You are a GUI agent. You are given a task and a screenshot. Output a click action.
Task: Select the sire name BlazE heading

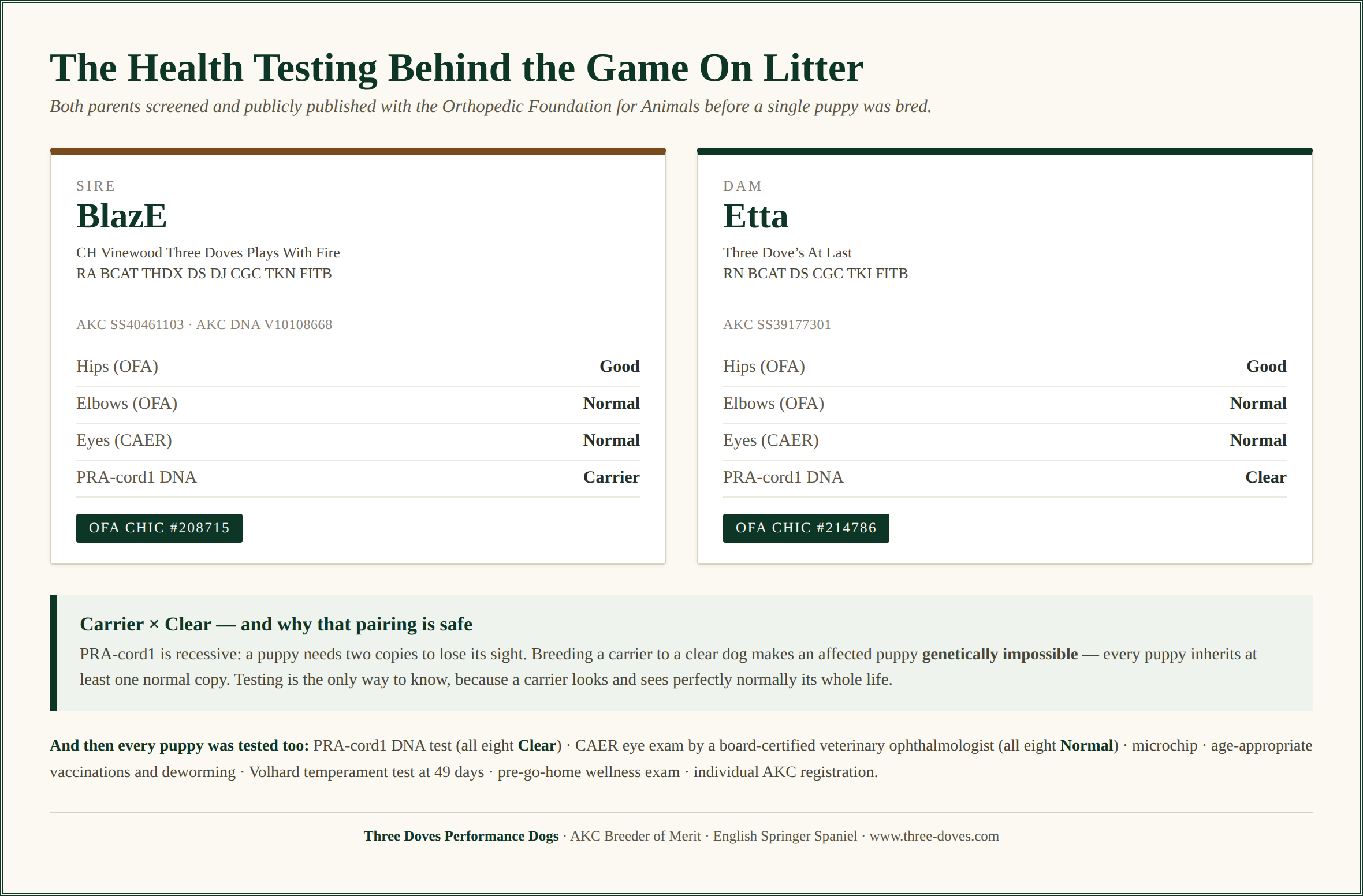click(x=121, y=216)
